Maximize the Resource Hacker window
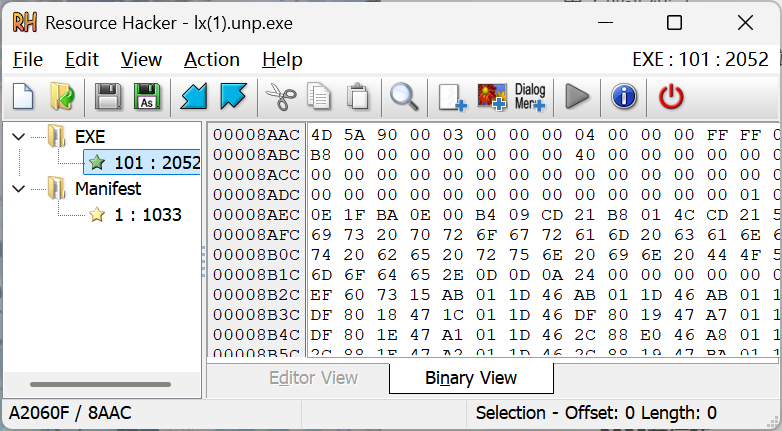782x431 pixels. (674, 23)
